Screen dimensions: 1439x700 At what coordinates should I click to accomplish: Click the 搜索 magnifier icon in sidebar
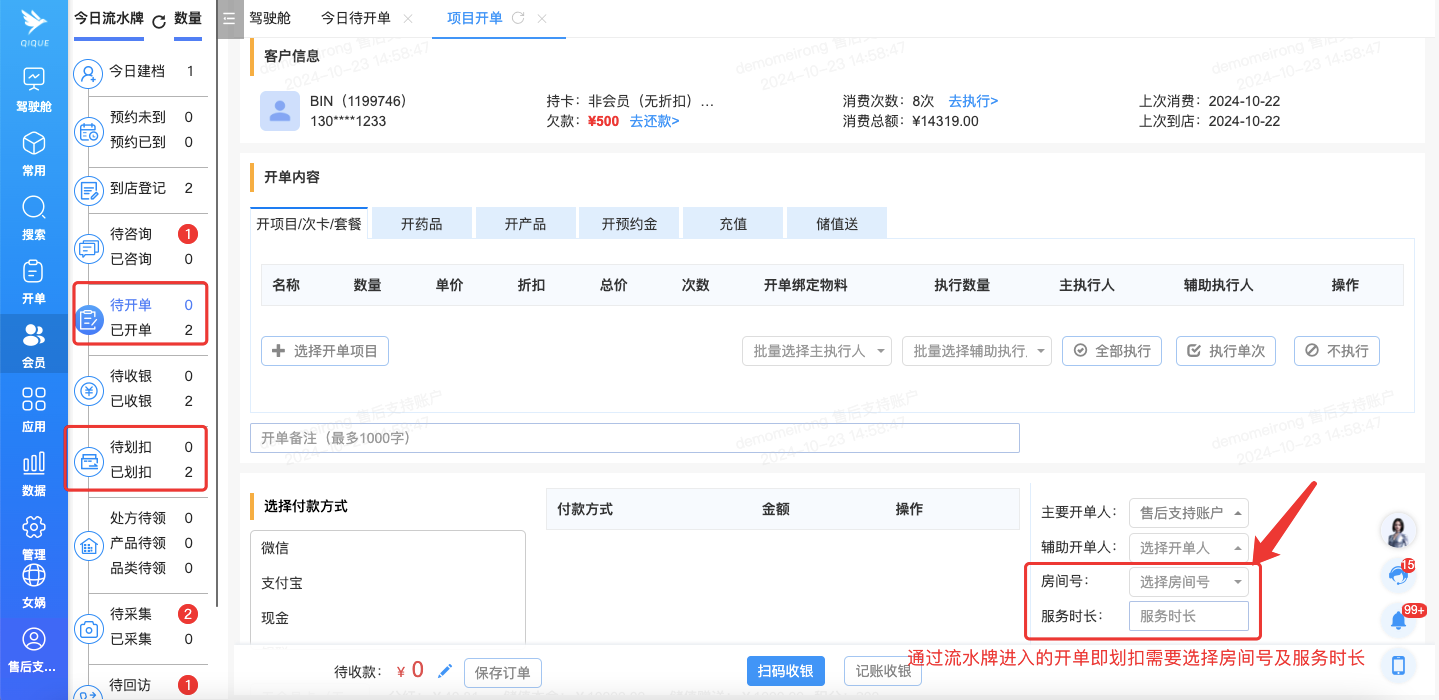[x=33, y=208]
